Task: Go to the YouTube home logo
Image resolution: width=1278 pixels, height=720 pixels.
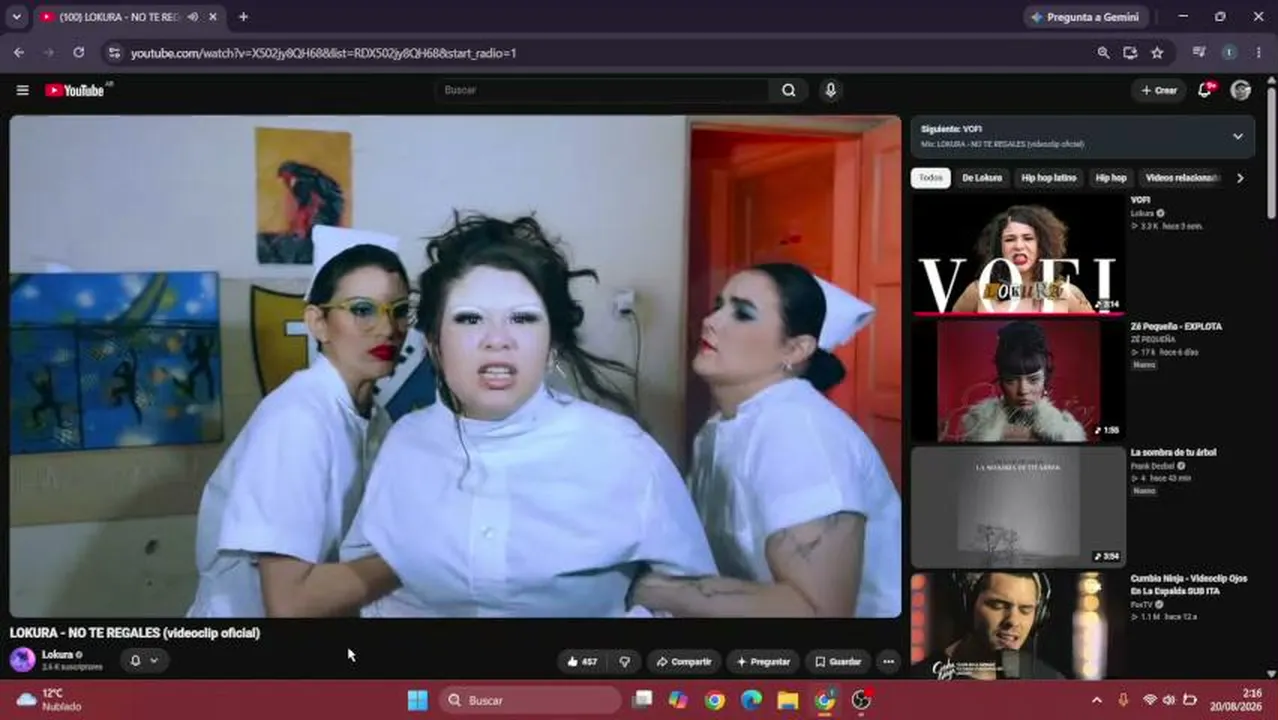Action: click(75, 90)
